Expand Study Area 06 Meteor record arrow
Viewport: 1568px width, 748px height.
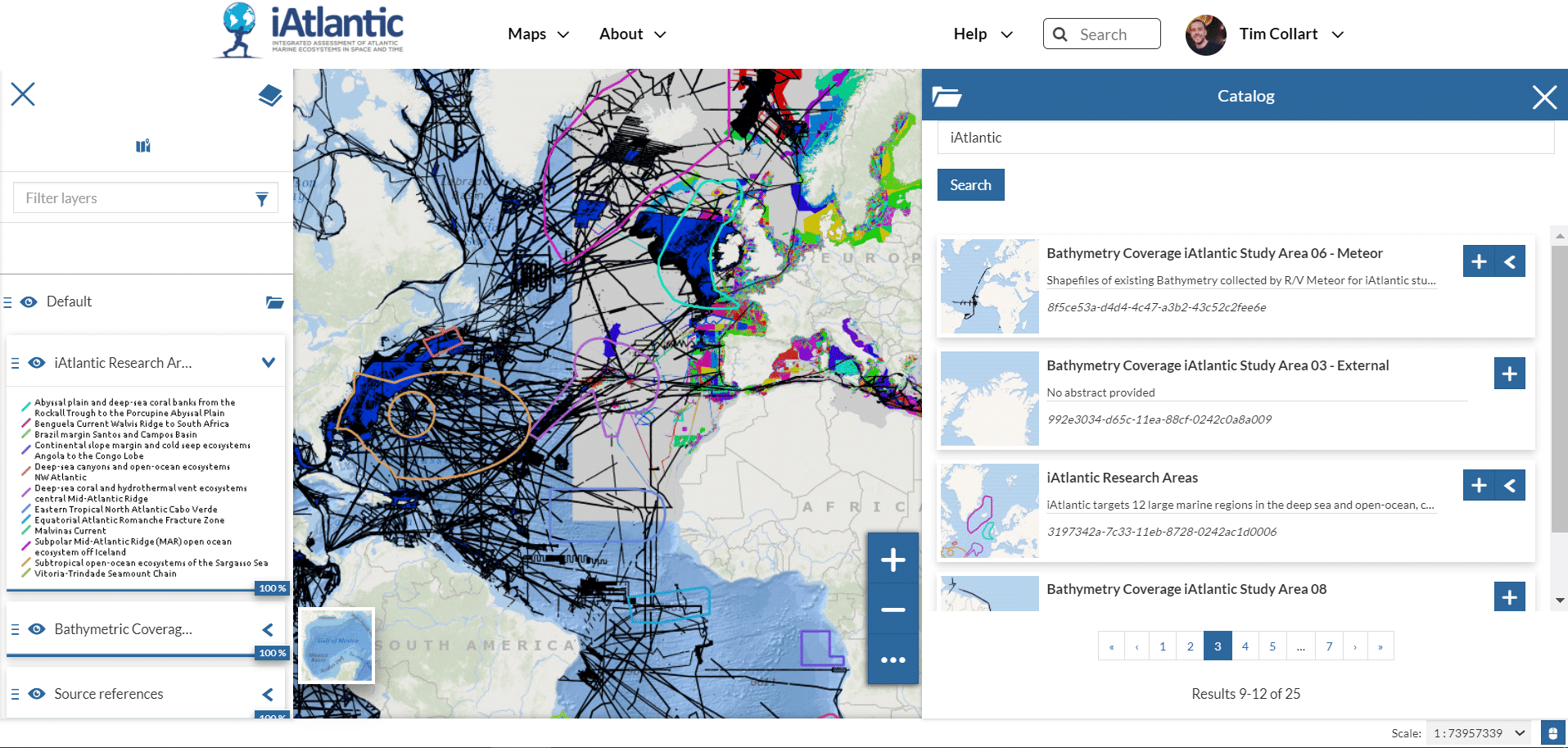pyautogui.click(x=1510, y=261)
